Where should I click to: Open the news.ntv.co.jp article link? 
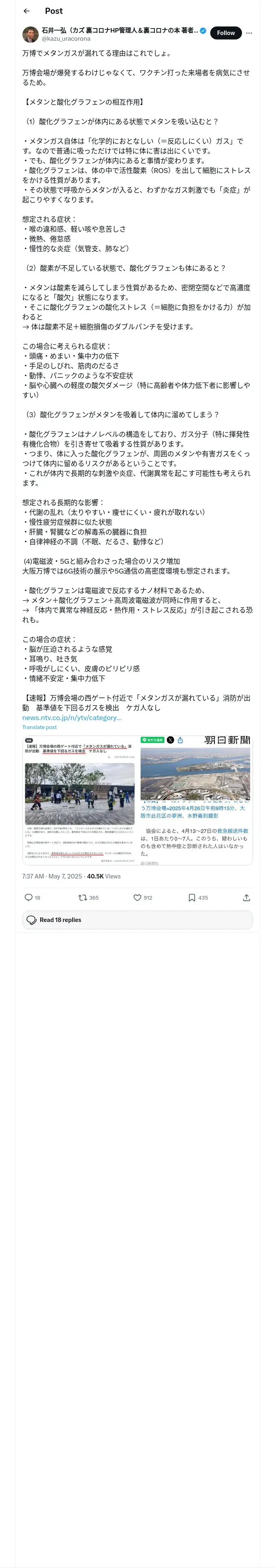(72, 718)
